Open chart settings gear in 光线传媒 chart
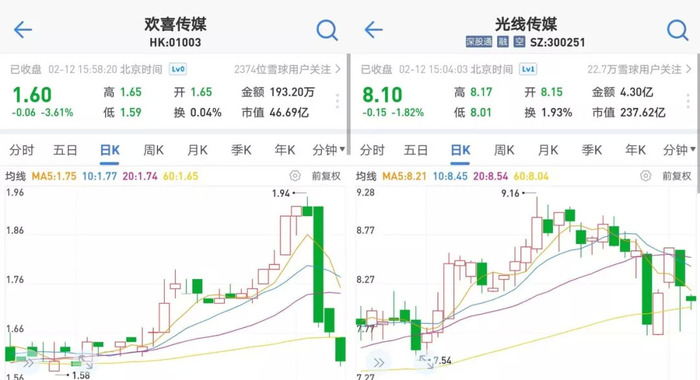This screenshot has height=380, width=700. click(x=646, y=175)
